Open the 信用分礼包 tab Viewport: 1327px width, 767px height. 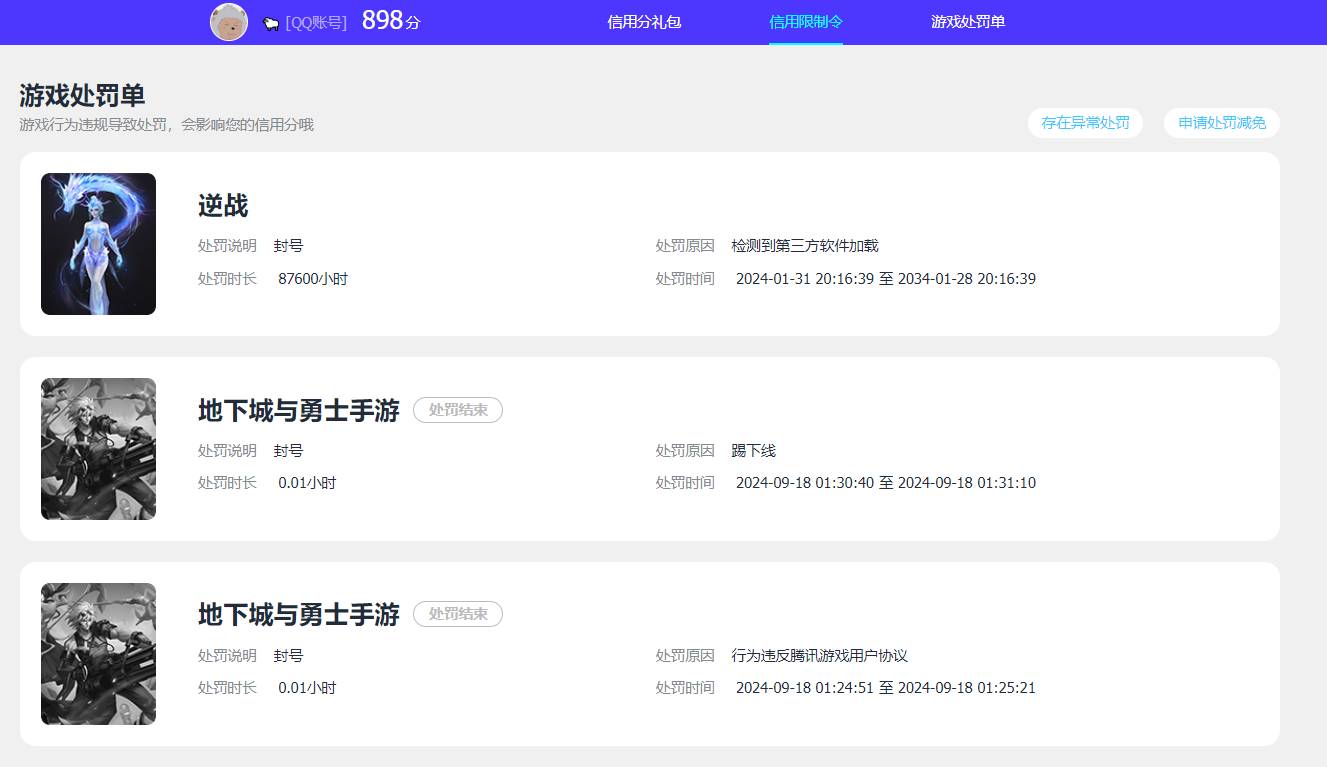pos(644,22)
